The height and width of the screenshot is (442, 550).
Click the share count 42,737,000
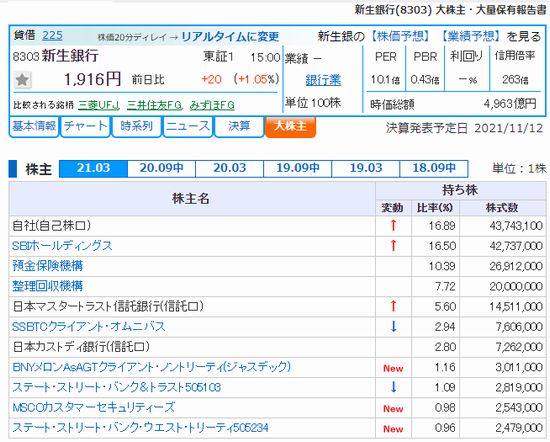516,246
